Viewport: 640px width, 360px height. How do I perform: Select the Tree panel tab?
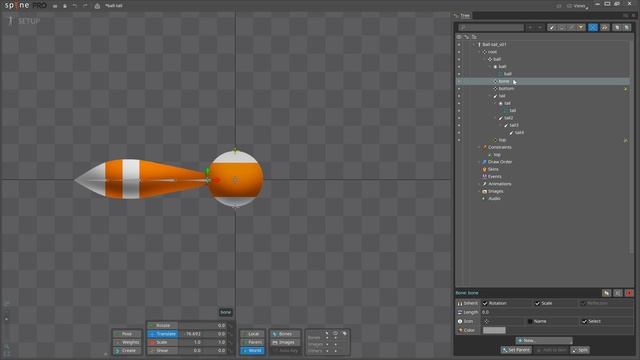462,16
